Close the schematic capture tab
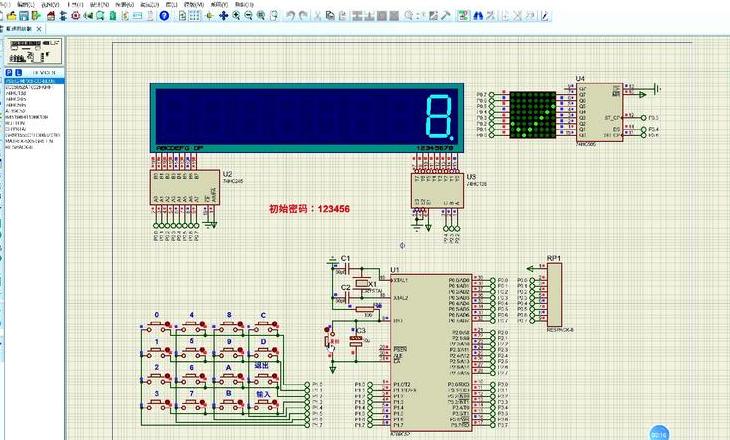Screen dimensions: 730x440 click(39, 29)
